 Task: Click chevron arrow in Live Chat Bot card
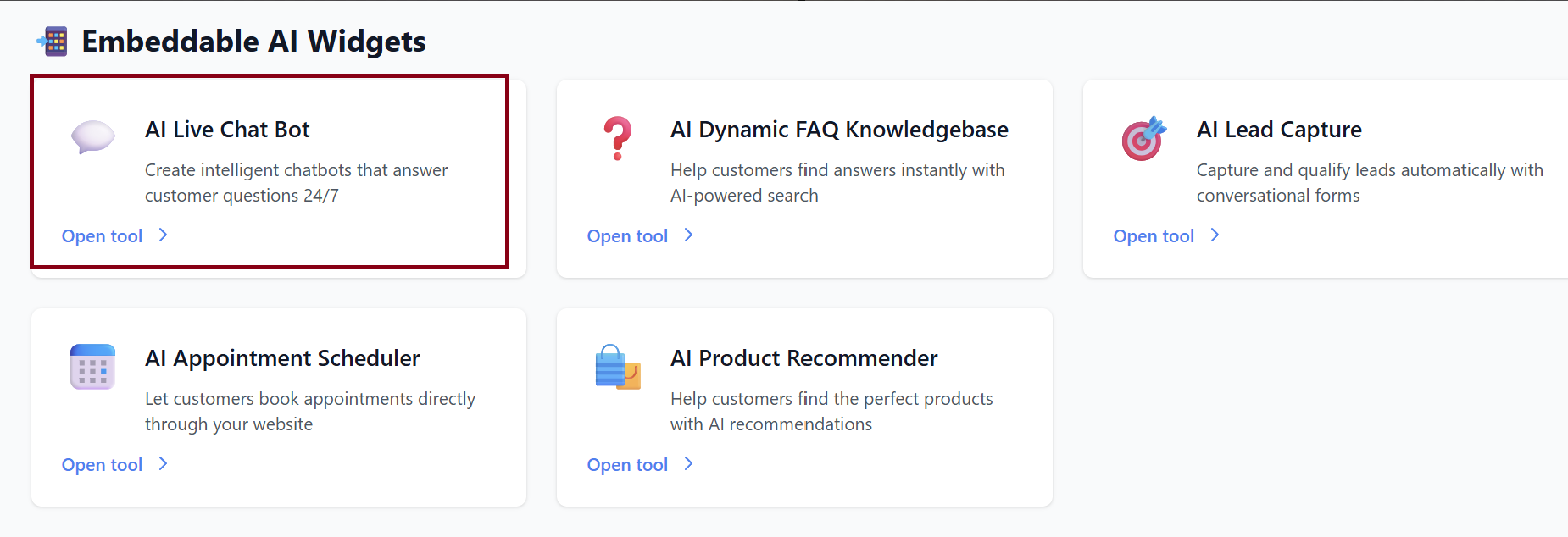click(164, 235)
